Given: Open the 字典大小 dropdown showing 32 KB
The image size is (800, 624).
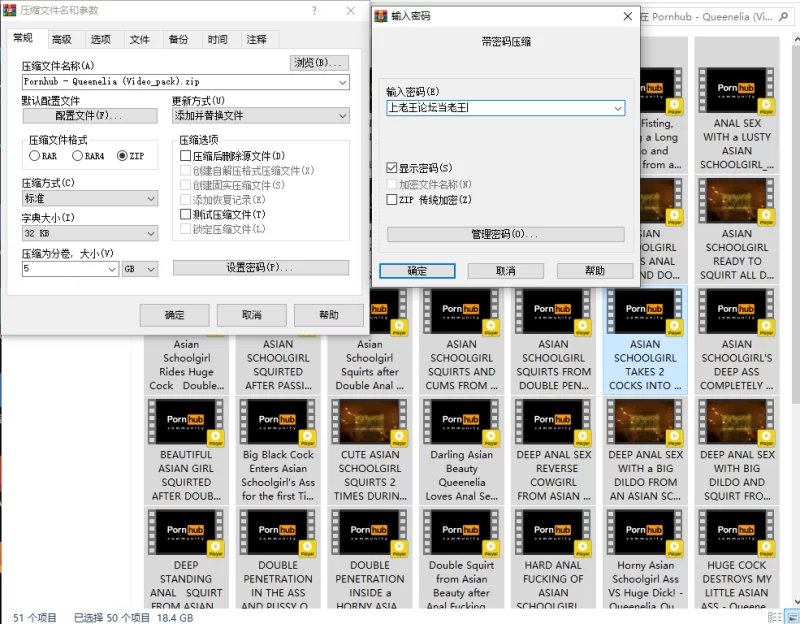Looking at the screenshot, I should coord(90,233).
